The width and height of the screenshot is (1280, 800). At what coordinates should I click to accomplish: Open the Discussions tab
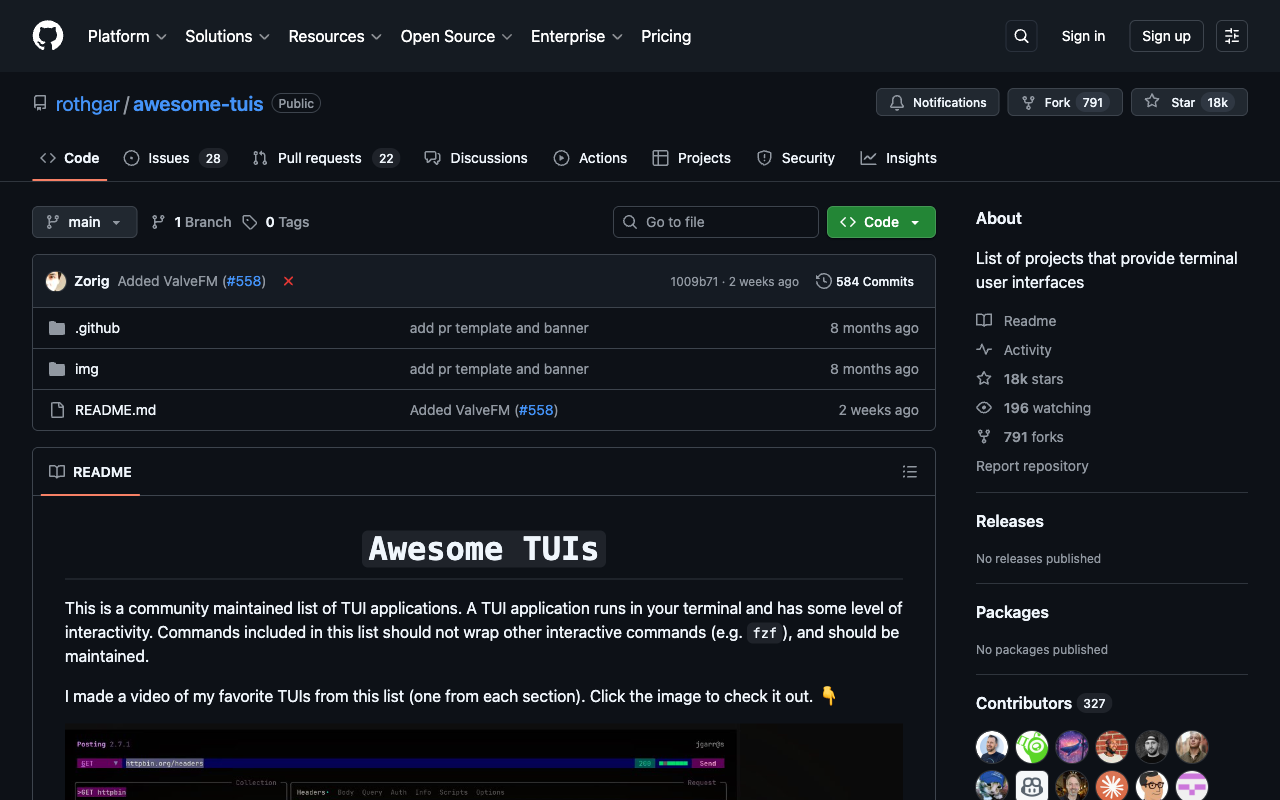[476, 158]
